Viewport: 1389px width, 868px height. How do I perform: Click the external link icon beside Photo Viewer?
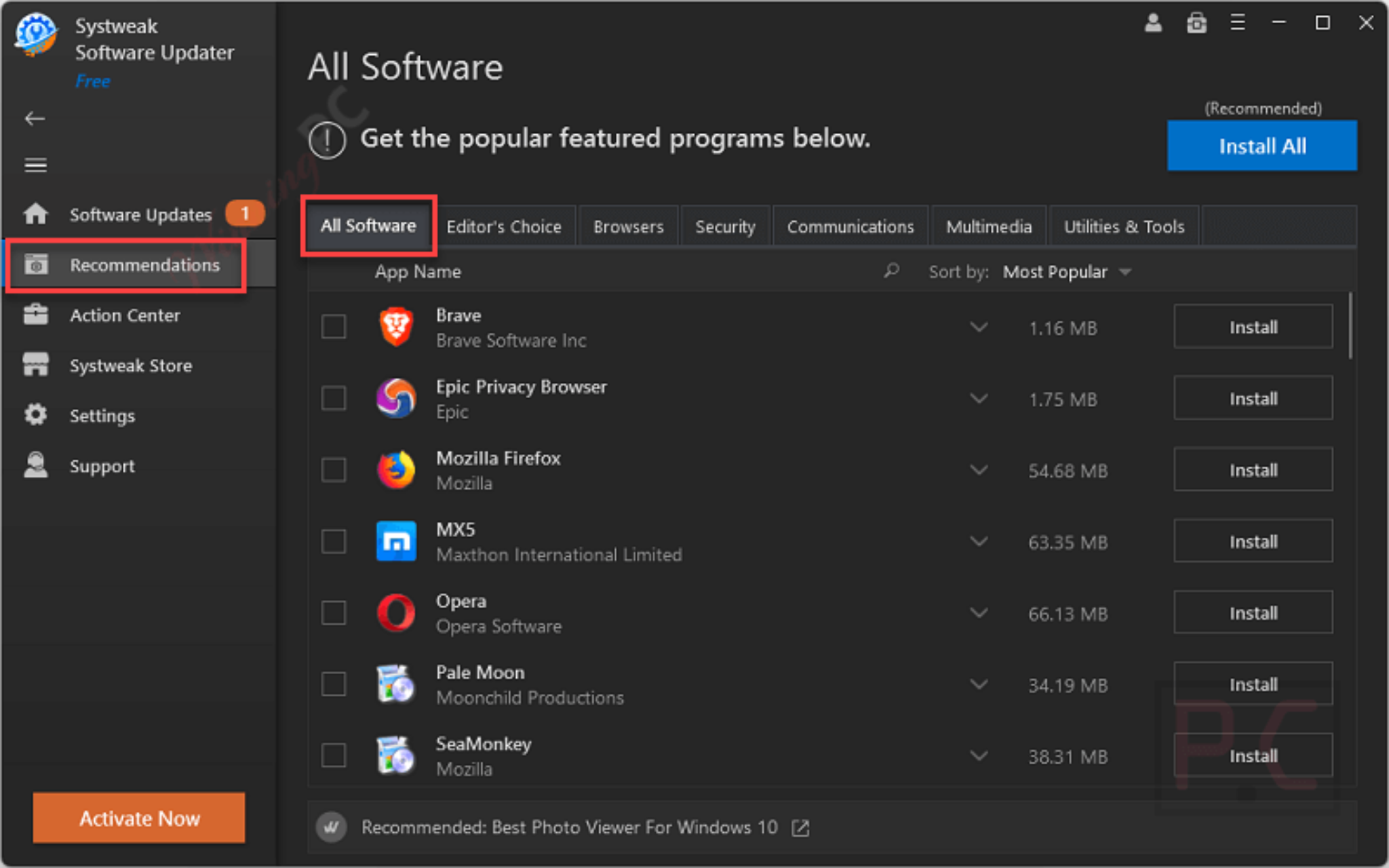click(800, 827)
